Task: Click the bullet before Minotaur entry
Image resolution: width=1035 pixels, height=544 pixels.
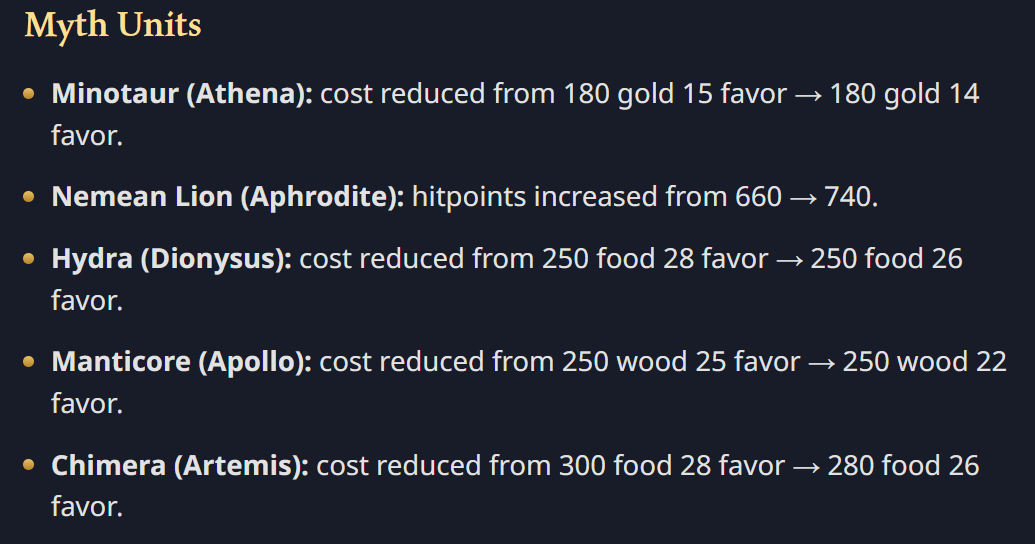Action: (29, 94)
